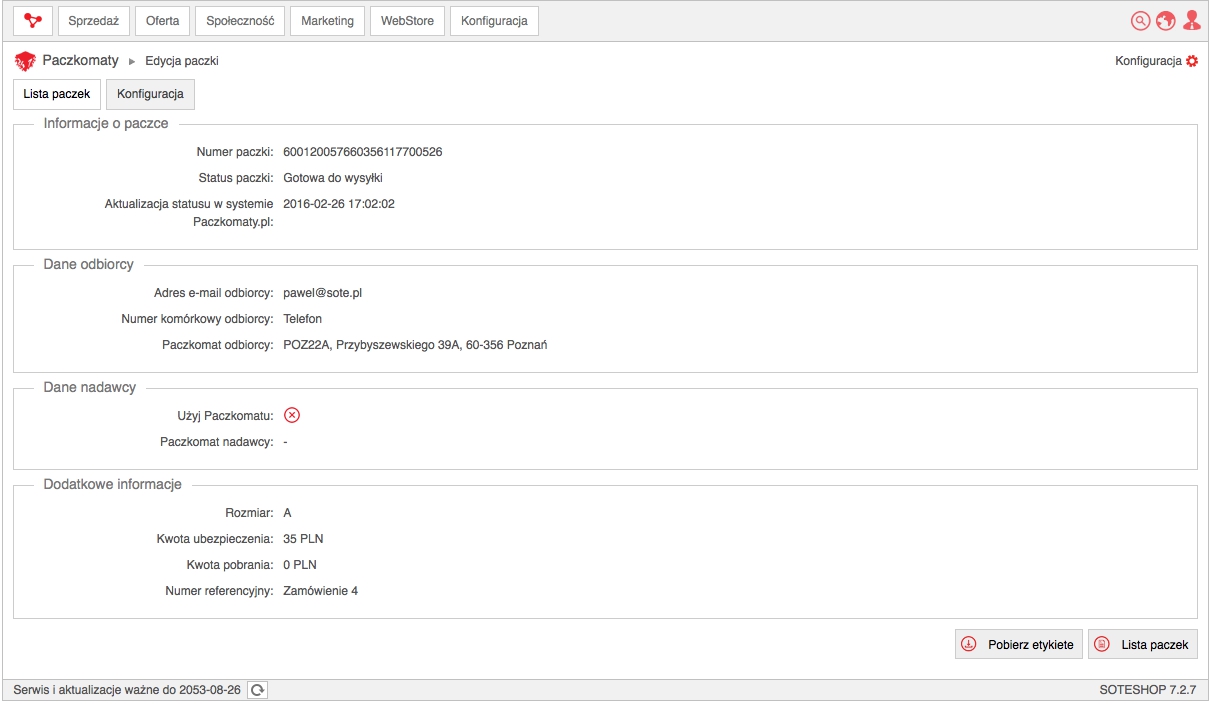Open the Marketing menu

[327, 21]
